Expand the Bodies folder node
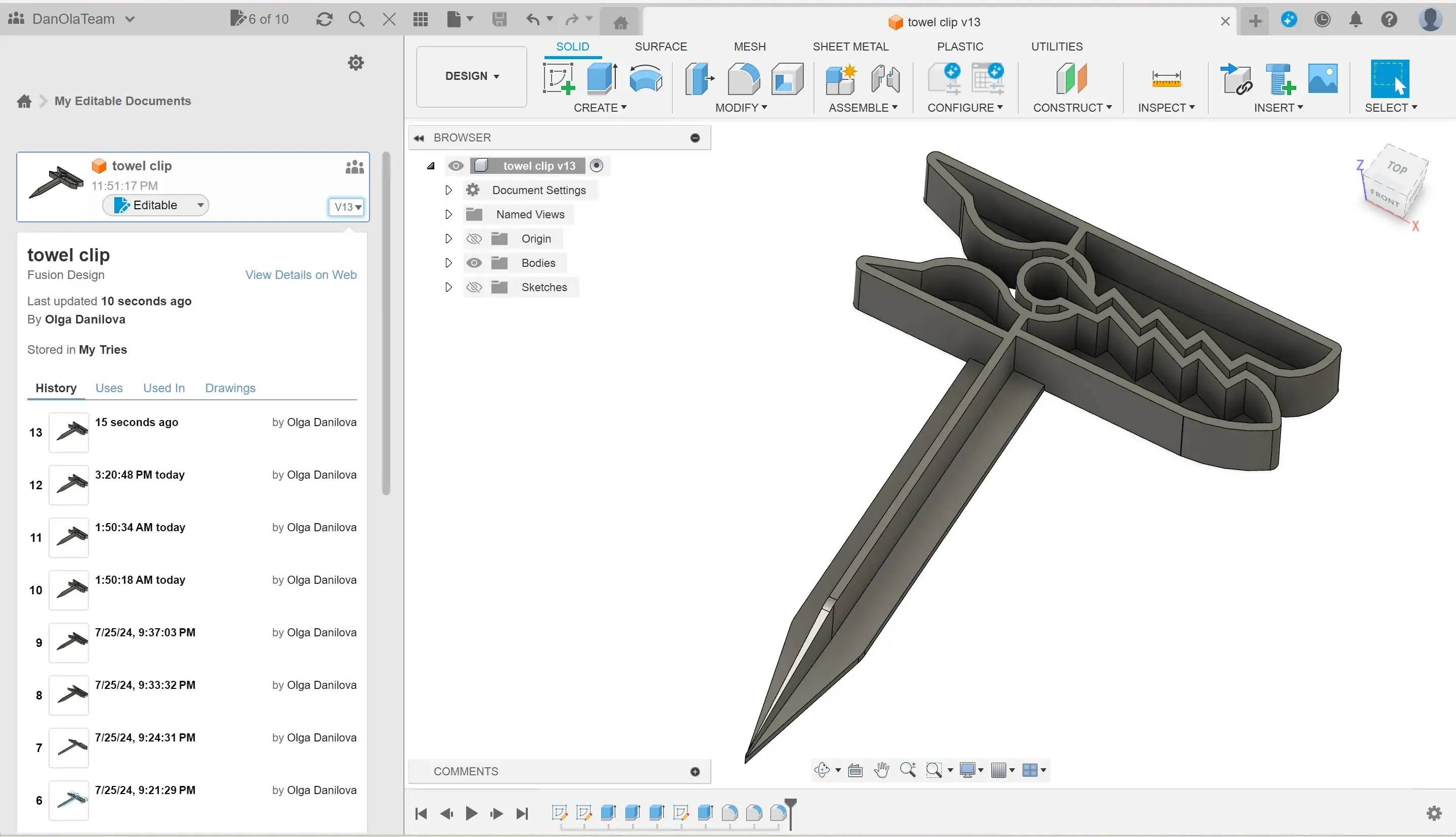 click(x=448, y=263)
